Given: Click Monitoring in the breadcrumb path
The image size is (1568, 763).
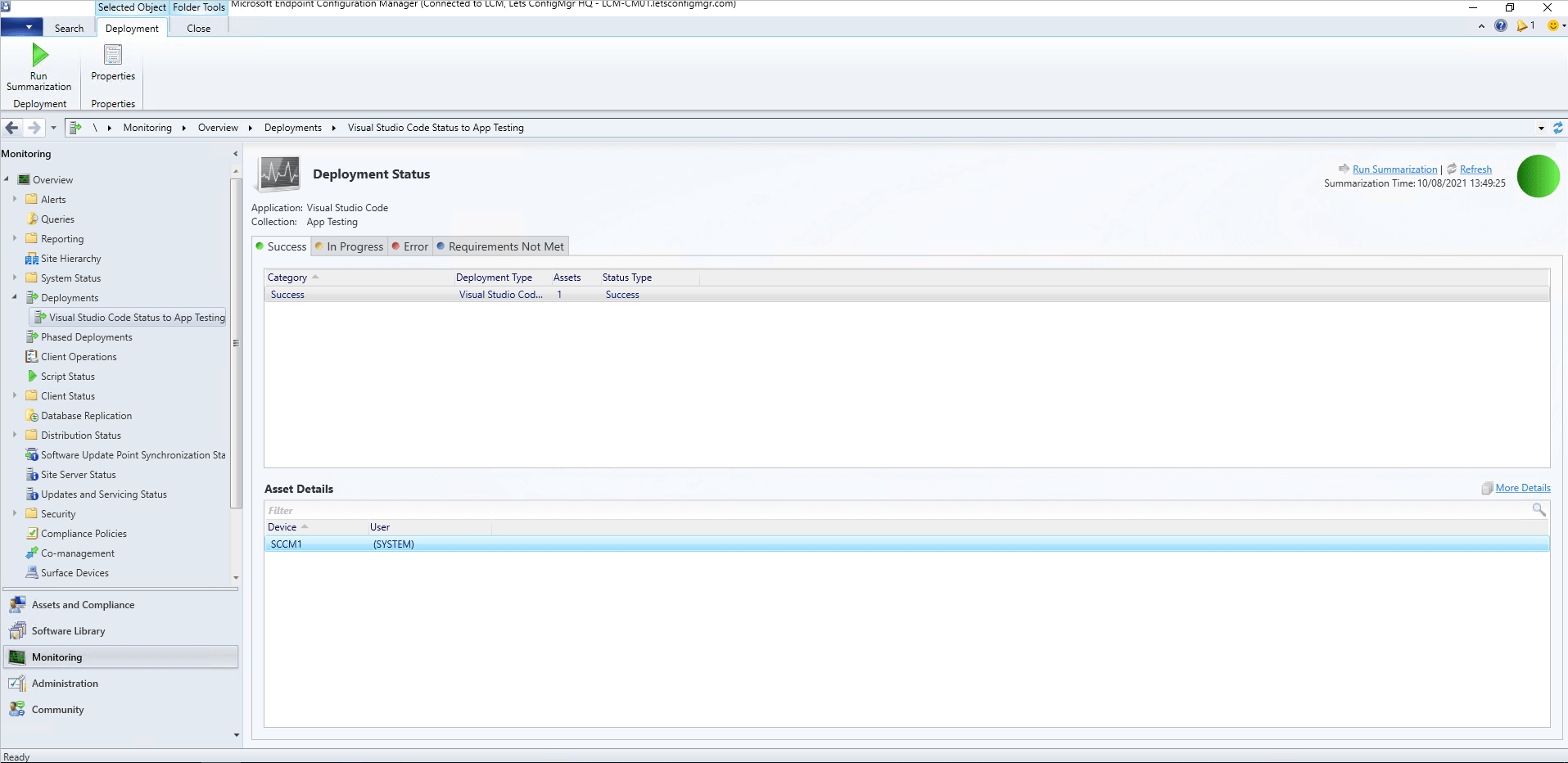Looking at the screenshot, I should [147, 128].
